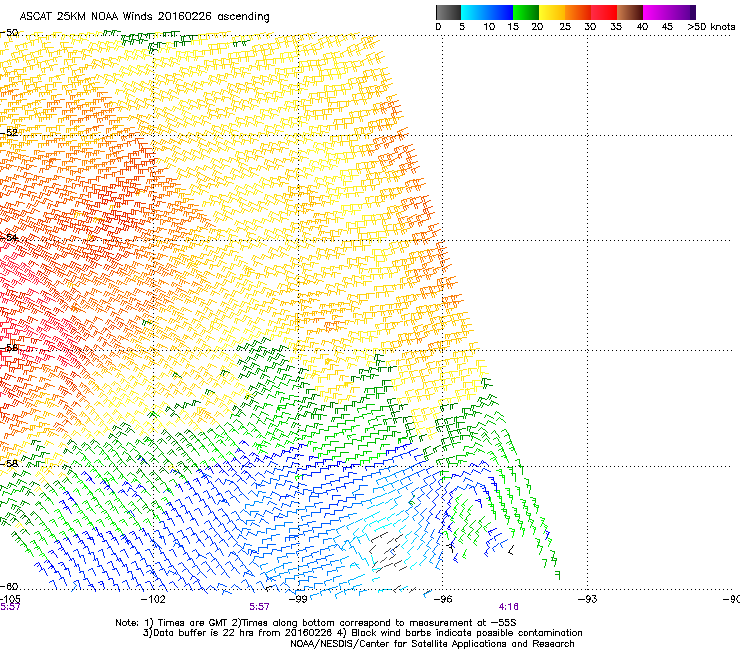The height and width of the screenshot is (650, 740).
Task: Click the ASCAT 25KM NOAA Winds title
Action: 144,17
